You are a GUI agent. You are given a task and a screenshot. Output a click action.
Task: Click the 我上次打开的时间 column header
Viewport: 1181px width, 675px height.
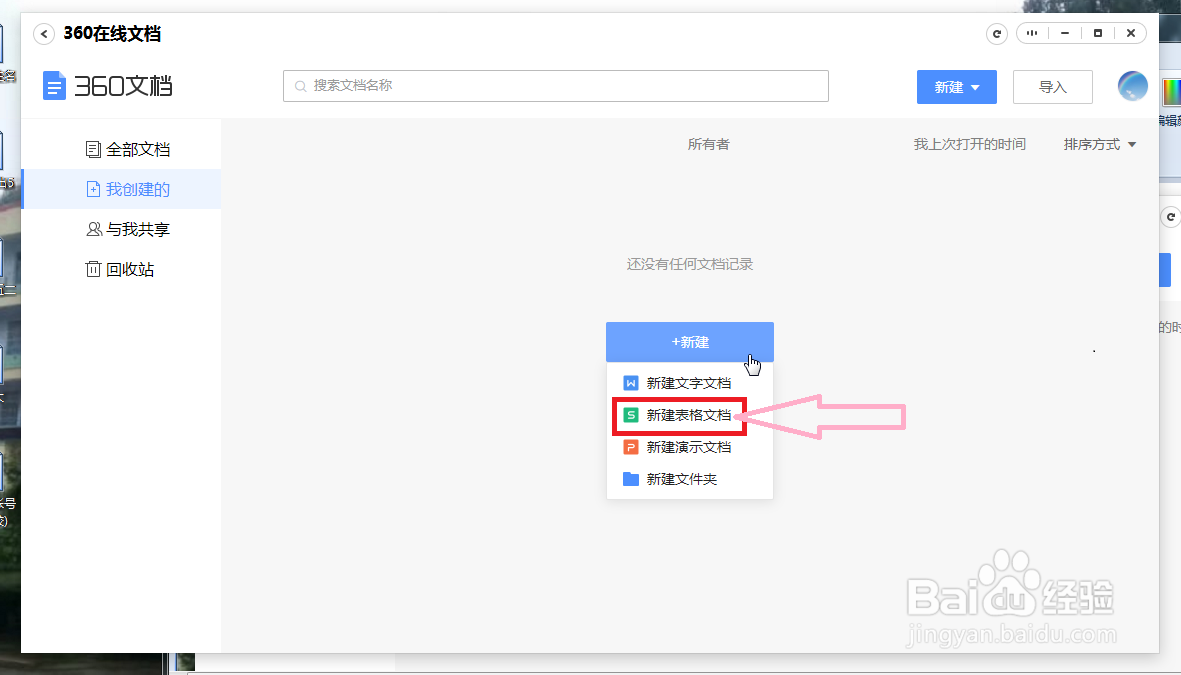point(969,144)
